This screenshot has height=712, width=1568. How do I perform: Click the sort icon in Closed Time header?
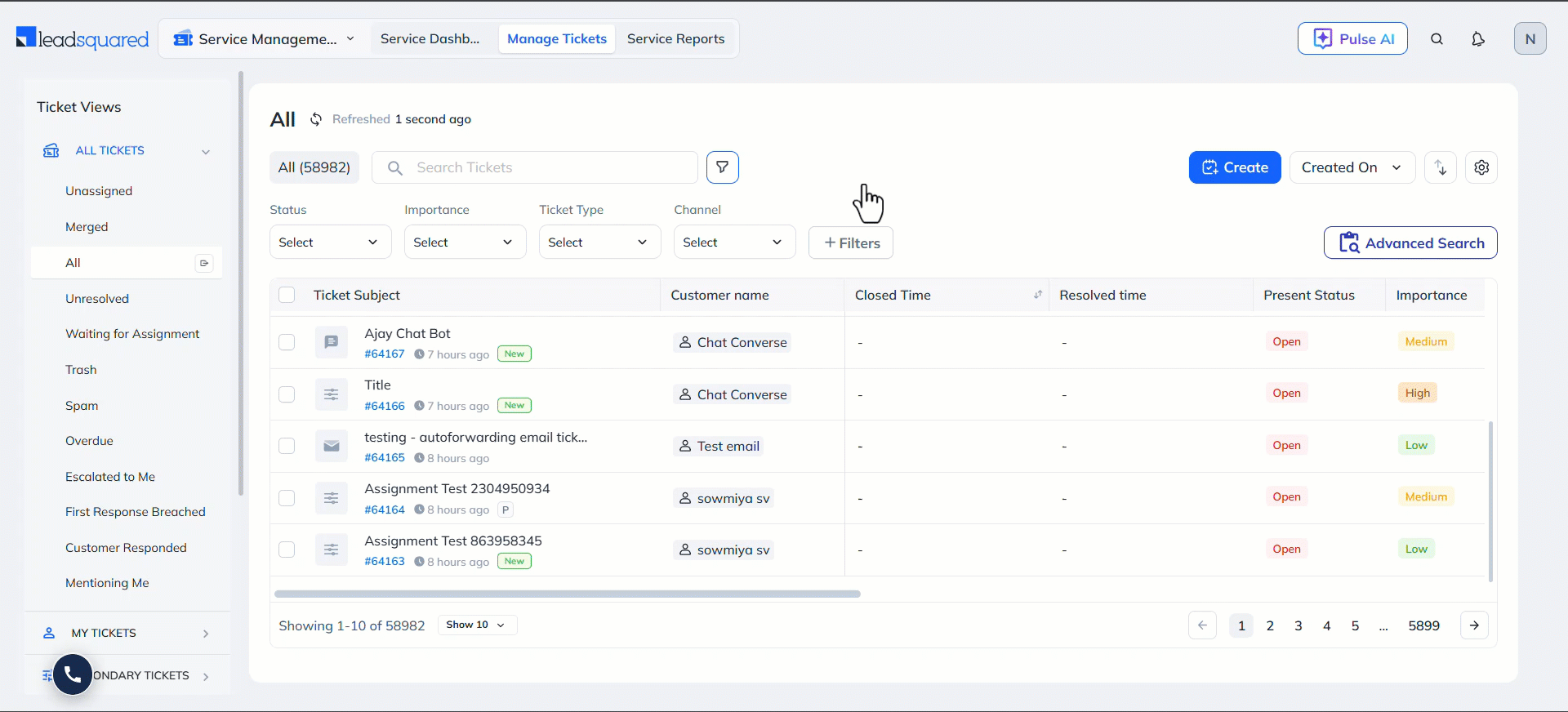click(x=1038, y=295)
